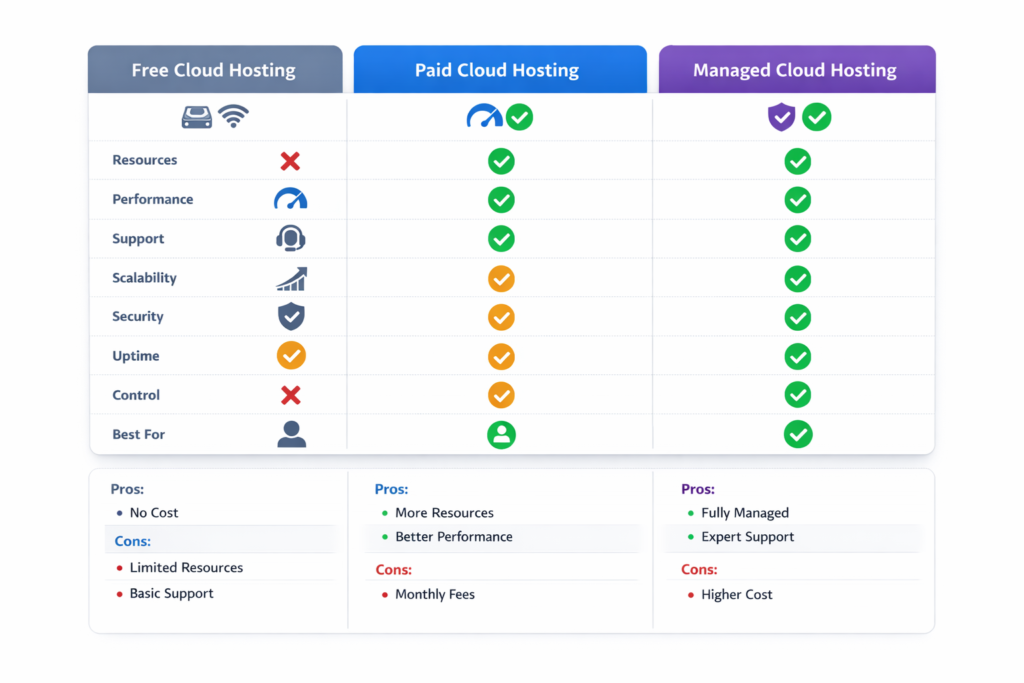Click the Best For row label
This screenshot has width=1024, height=683.
click(138, 434)
